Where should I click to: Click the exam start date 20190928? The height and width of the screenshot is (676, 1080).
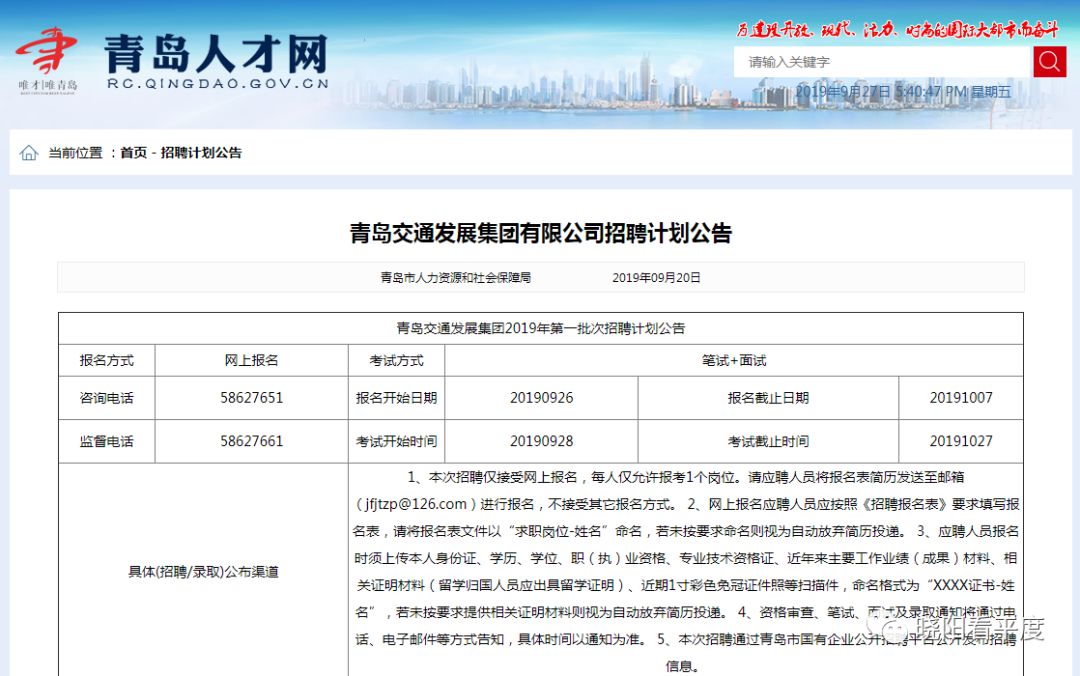coord(541,442)
